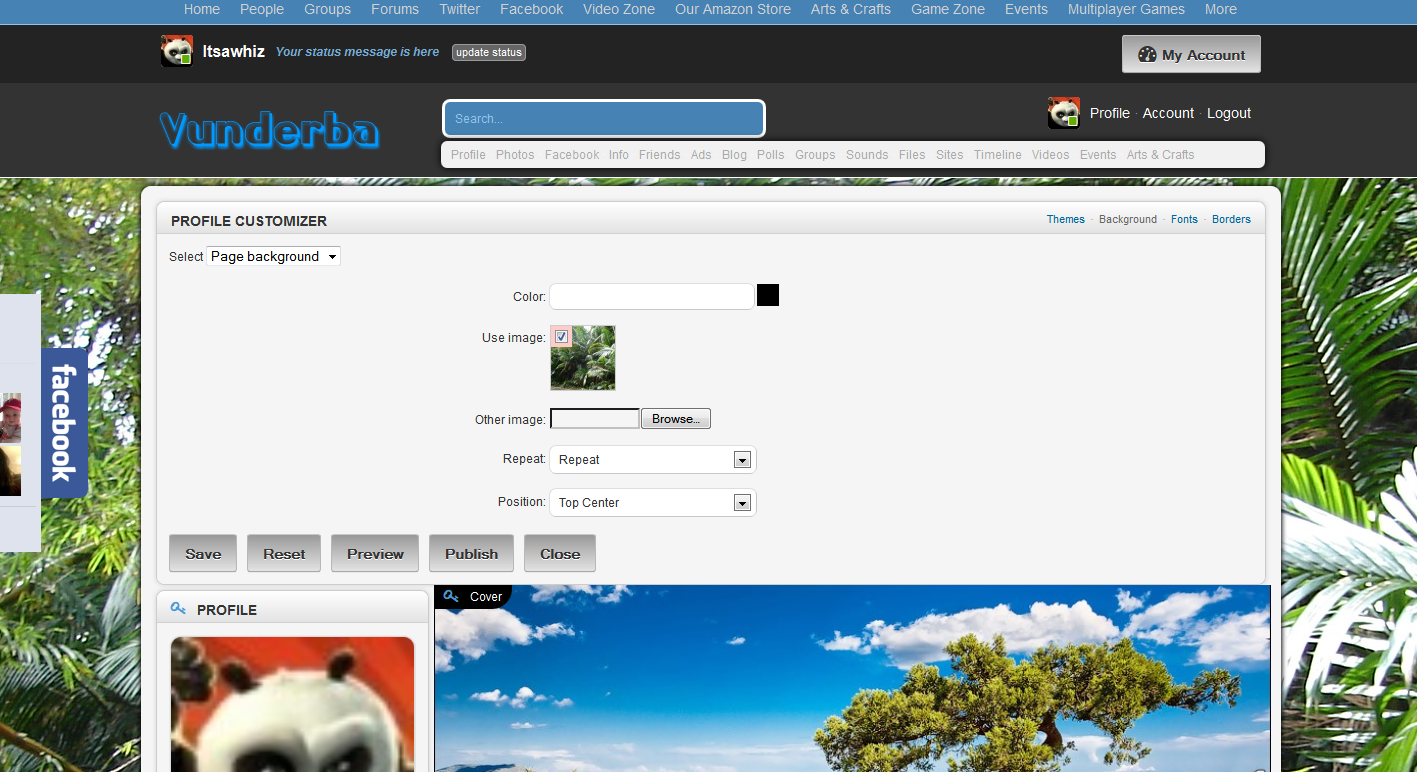This screenshot has width=1417, height=772.
Task: Uncheck the Use image checkbox
Action: coord(561,337)
